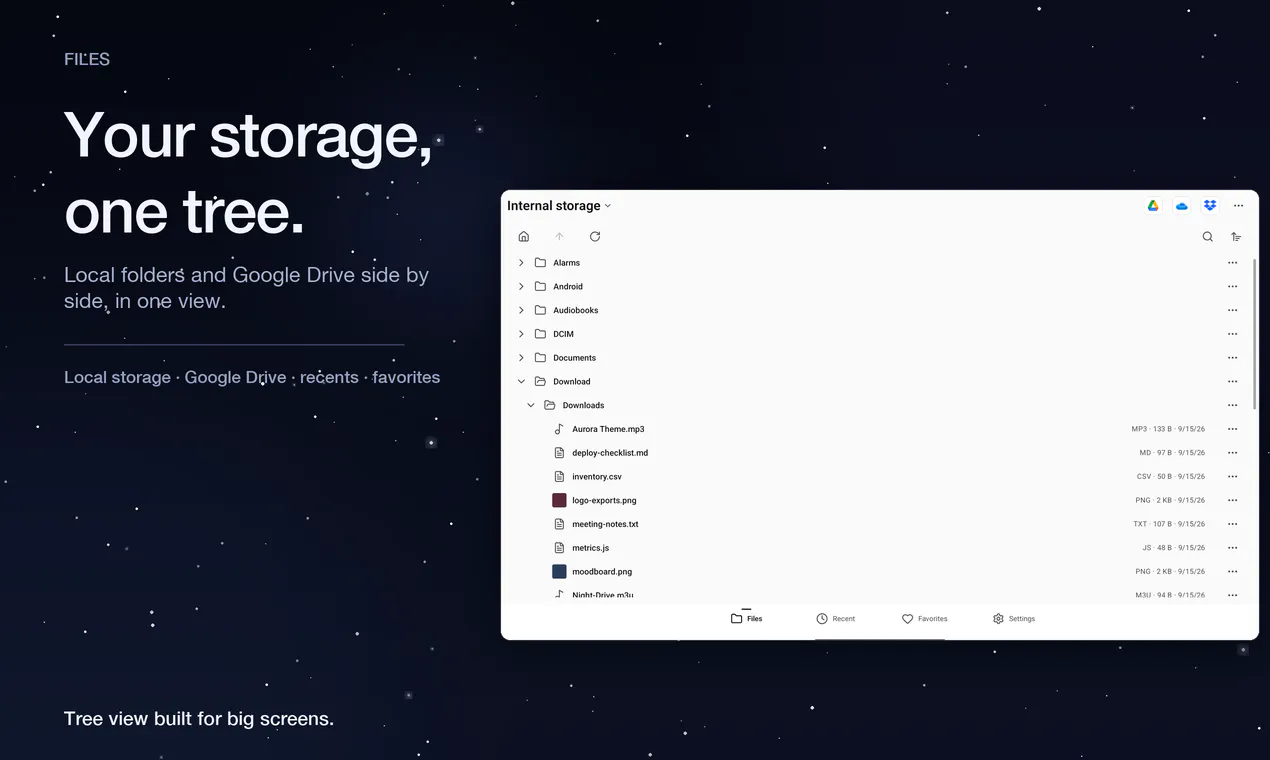Expand the DCIM folder chevron

[521, 334]
